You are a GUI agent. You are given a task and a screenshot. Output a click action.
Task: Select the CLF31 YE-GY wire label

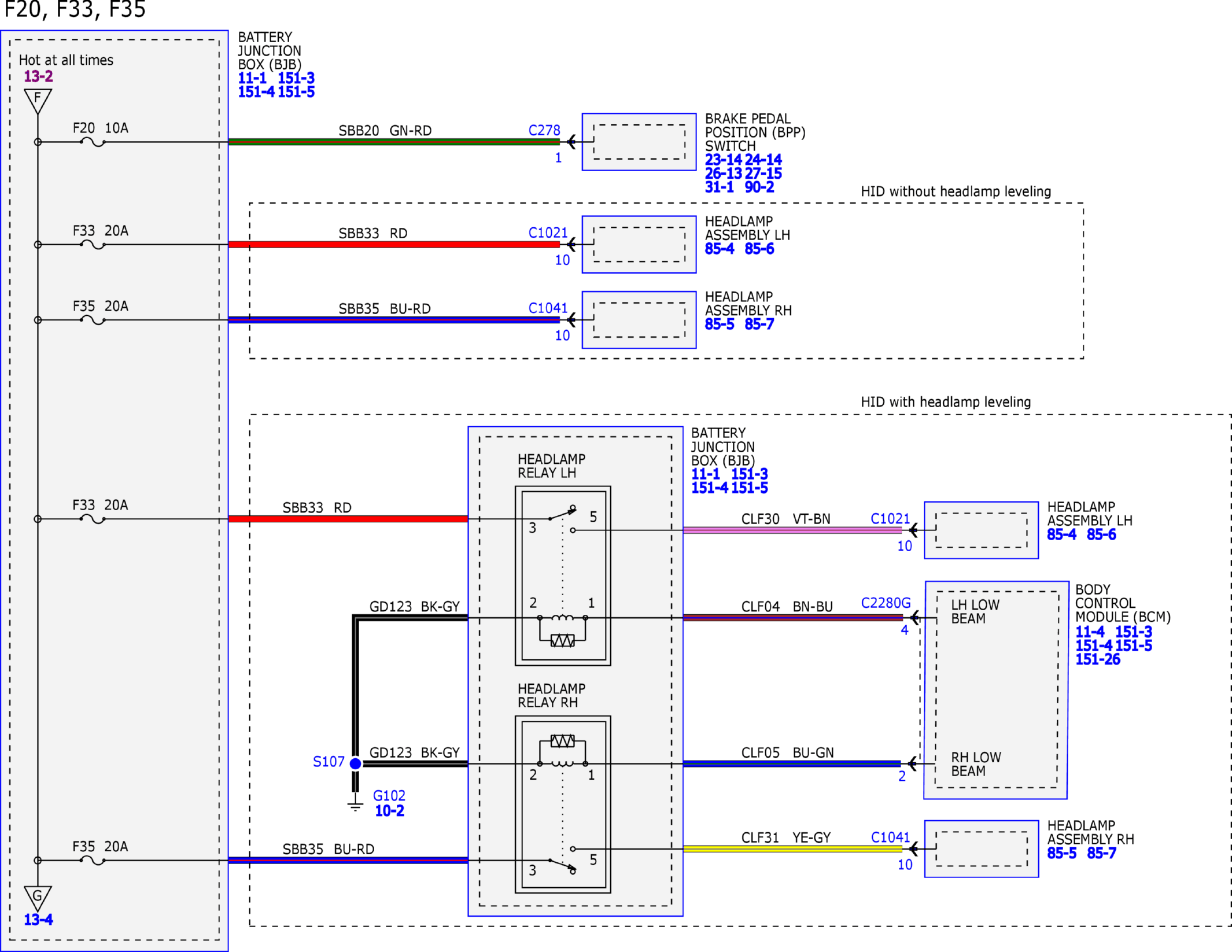click(786, 837)
